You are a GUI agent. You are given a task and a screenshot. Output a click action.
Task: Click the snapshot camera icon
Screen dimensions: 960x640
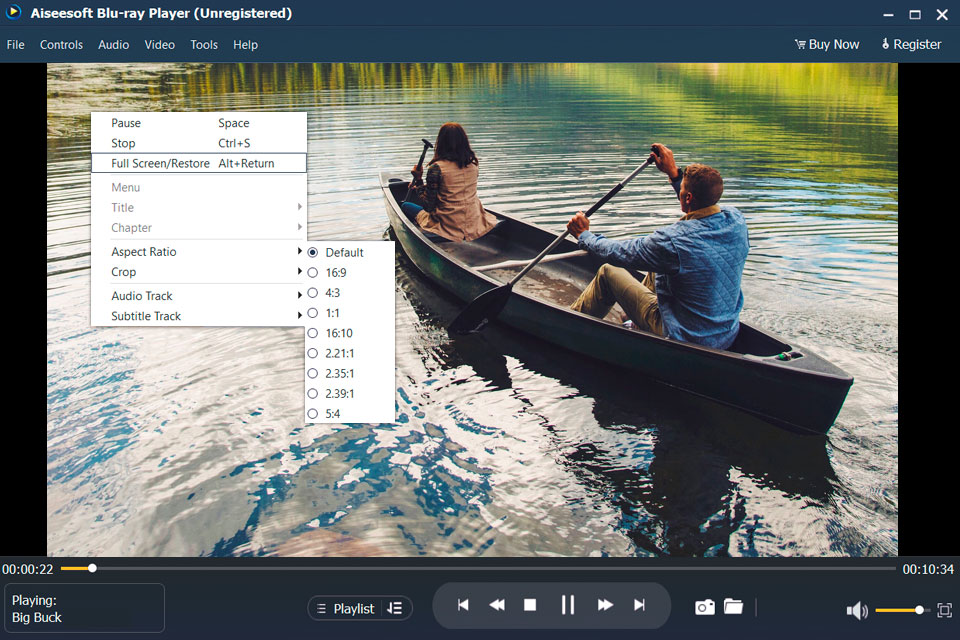coord(705,607)
